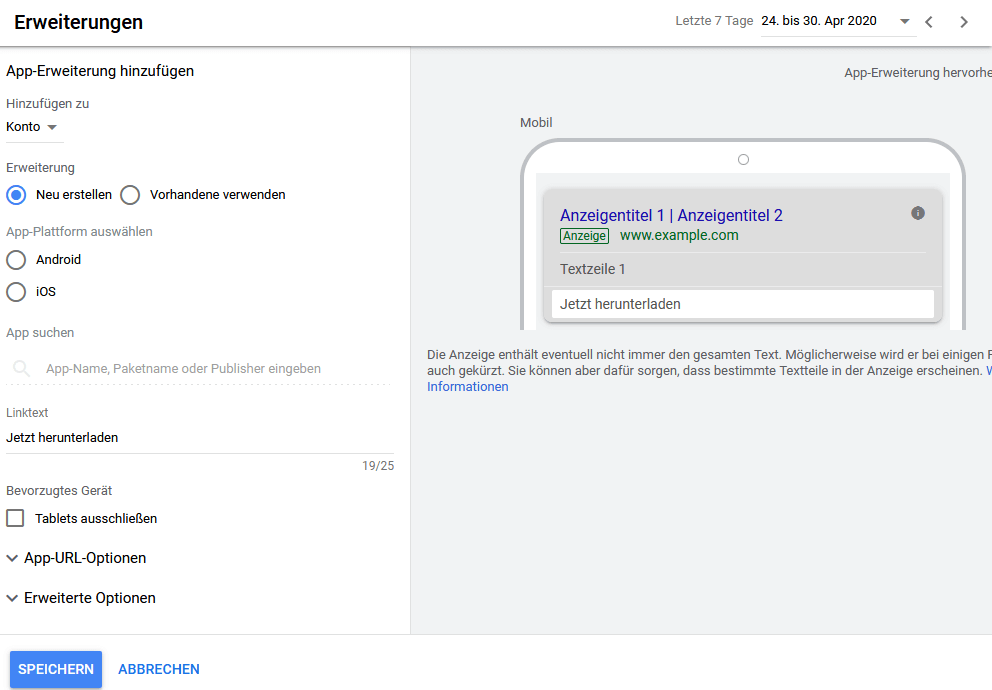Click the info icon in ad preview

pyautogui.click(x=918, y=213)
